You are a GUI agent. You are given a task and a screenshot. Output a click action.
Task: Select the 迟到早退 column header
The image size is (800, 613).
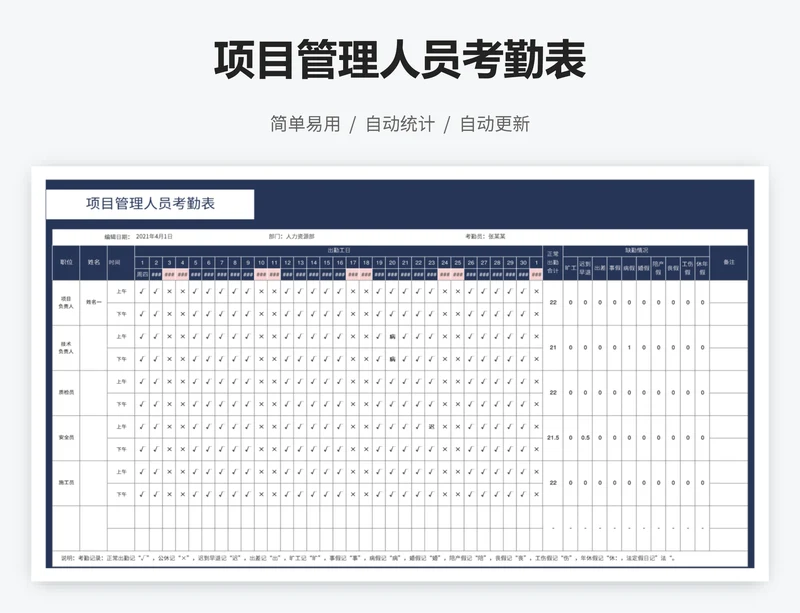coord(585,268)
